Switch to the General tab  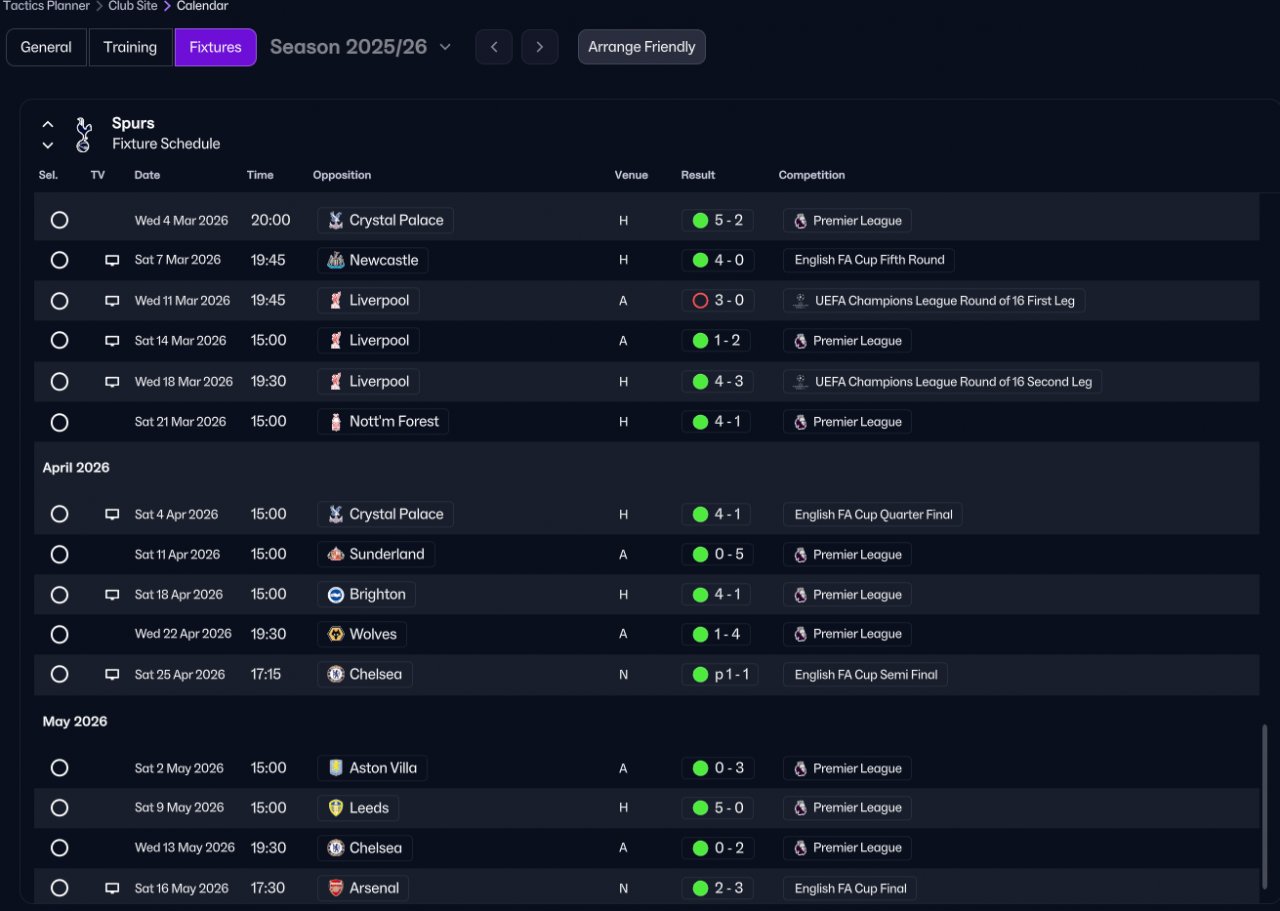tap(46, 47)
